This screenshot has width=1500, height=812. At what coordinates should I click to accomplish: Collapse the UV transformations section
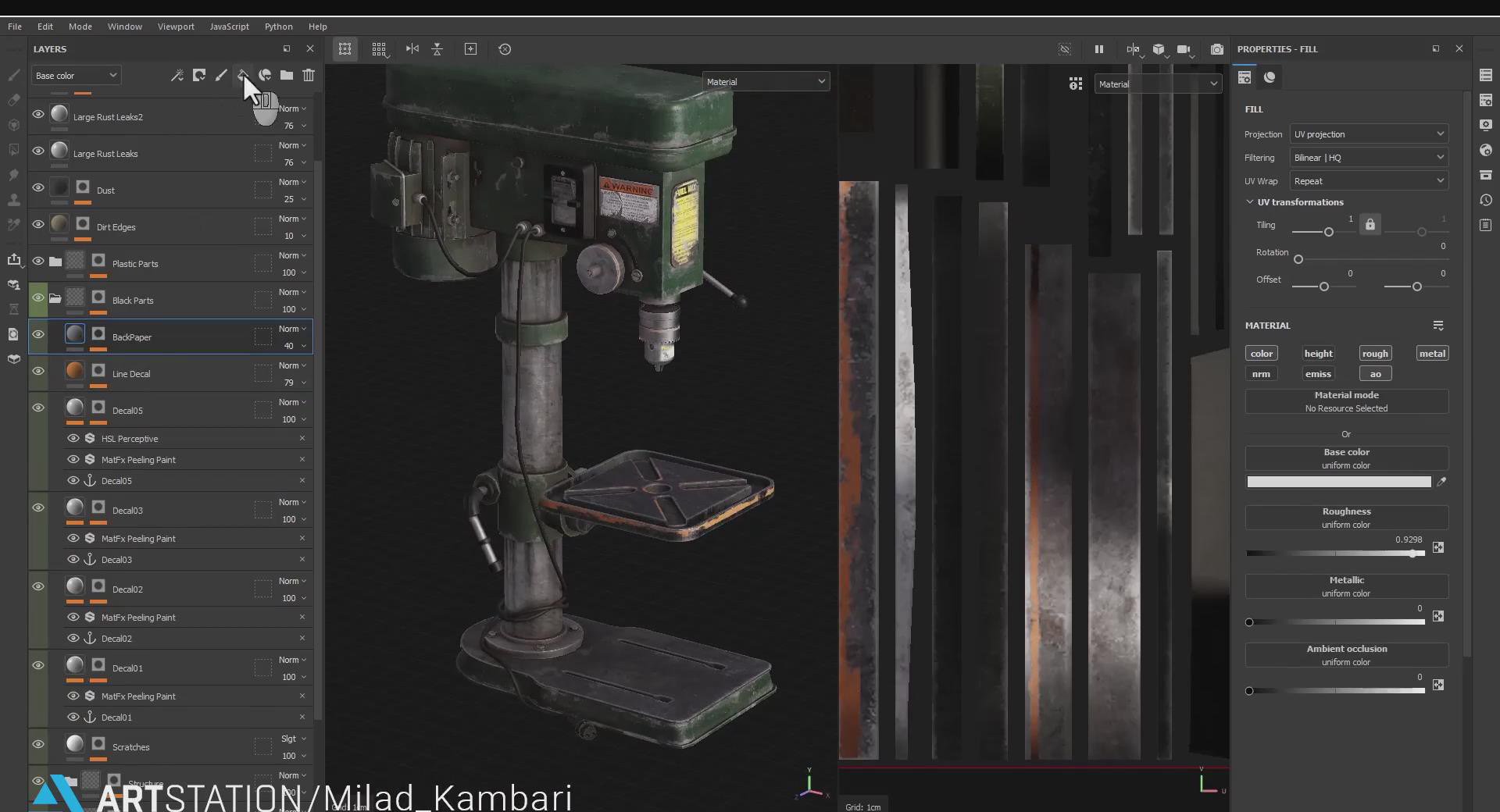coord(1249,201)
